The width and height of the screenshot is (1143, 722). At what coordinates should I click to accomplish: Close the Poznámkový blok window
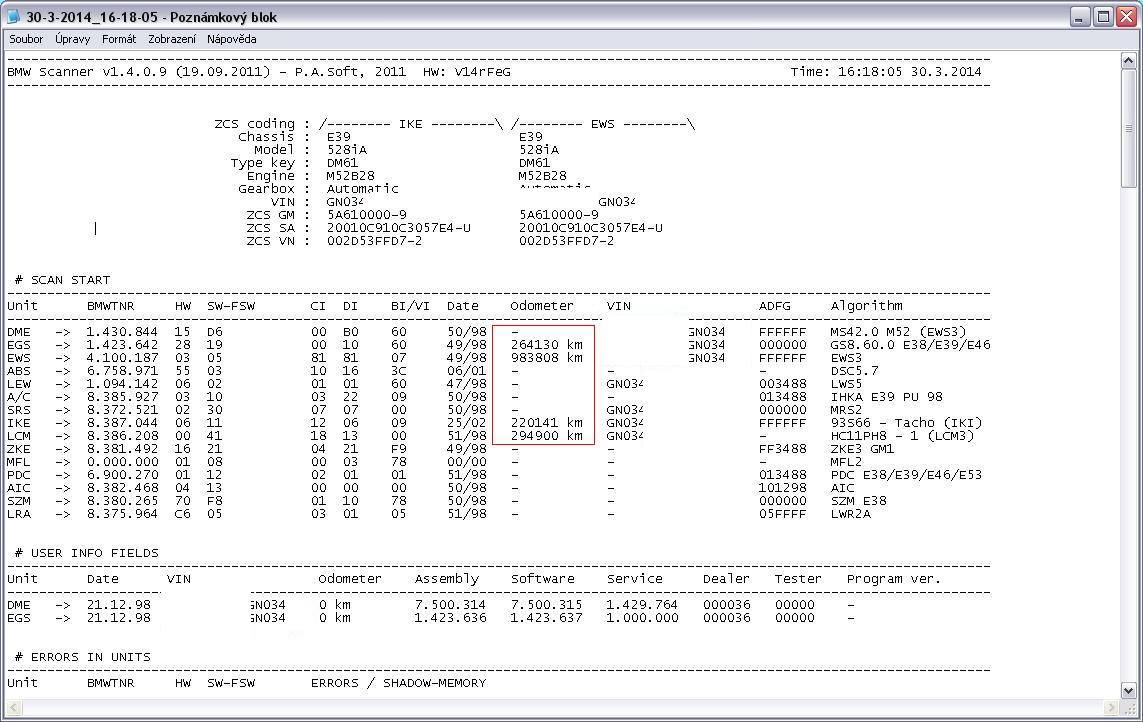pos(1128,17)
